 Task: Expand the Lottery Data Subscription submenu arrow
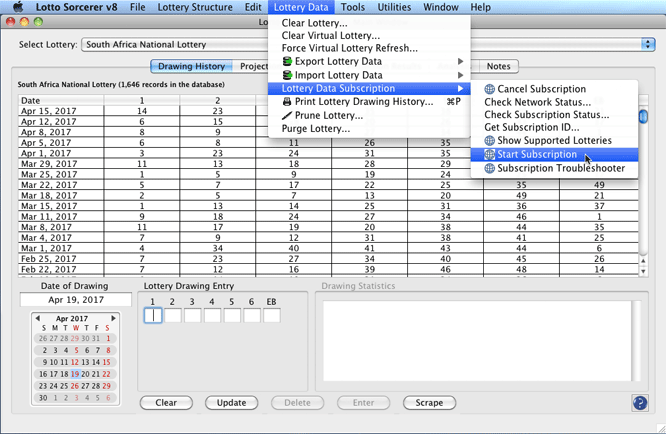click(x=460, y=88)
